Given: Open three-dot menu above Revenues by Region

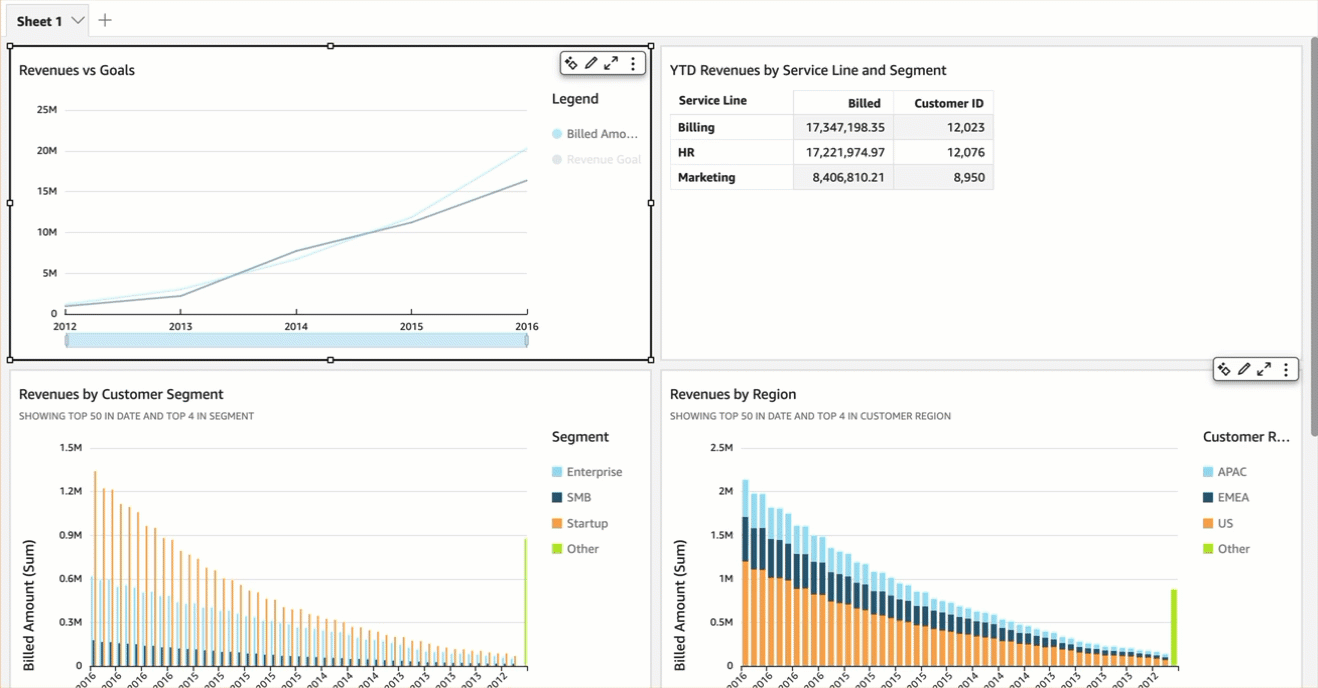Looking at the screenshot, I should pyautogui.click(x=1286, y=369).
